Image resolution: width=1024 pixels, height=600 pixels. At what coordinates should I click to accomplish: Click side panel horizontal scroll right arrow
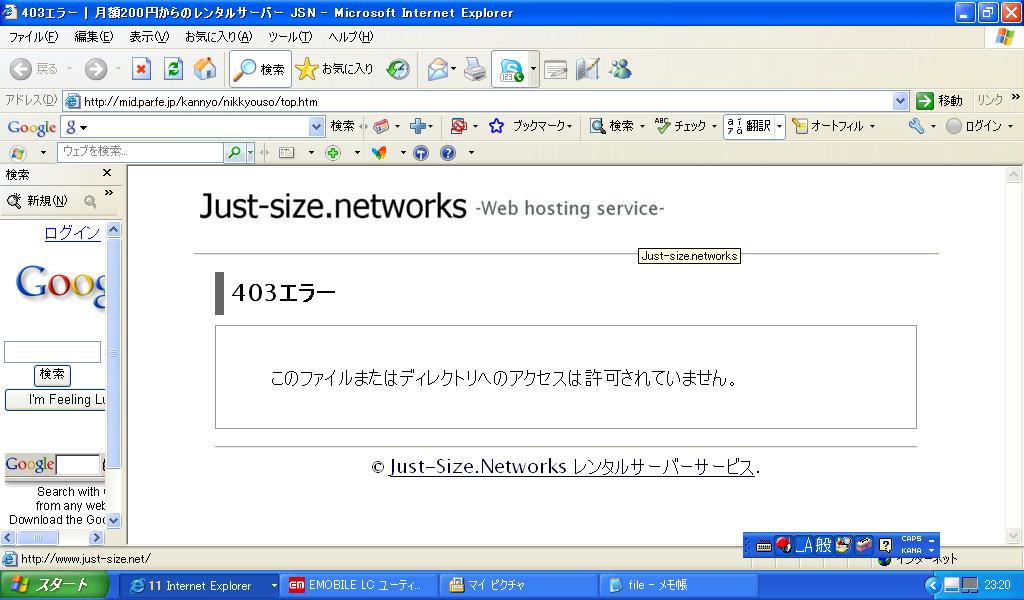[96, 538]
